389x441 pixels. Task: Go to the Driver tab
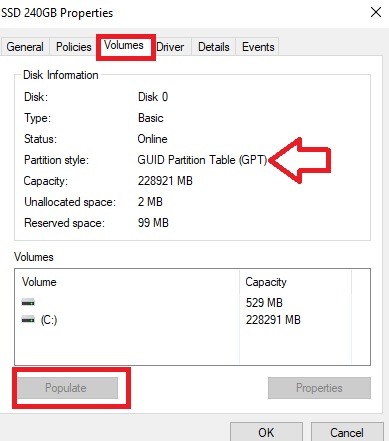170,47
